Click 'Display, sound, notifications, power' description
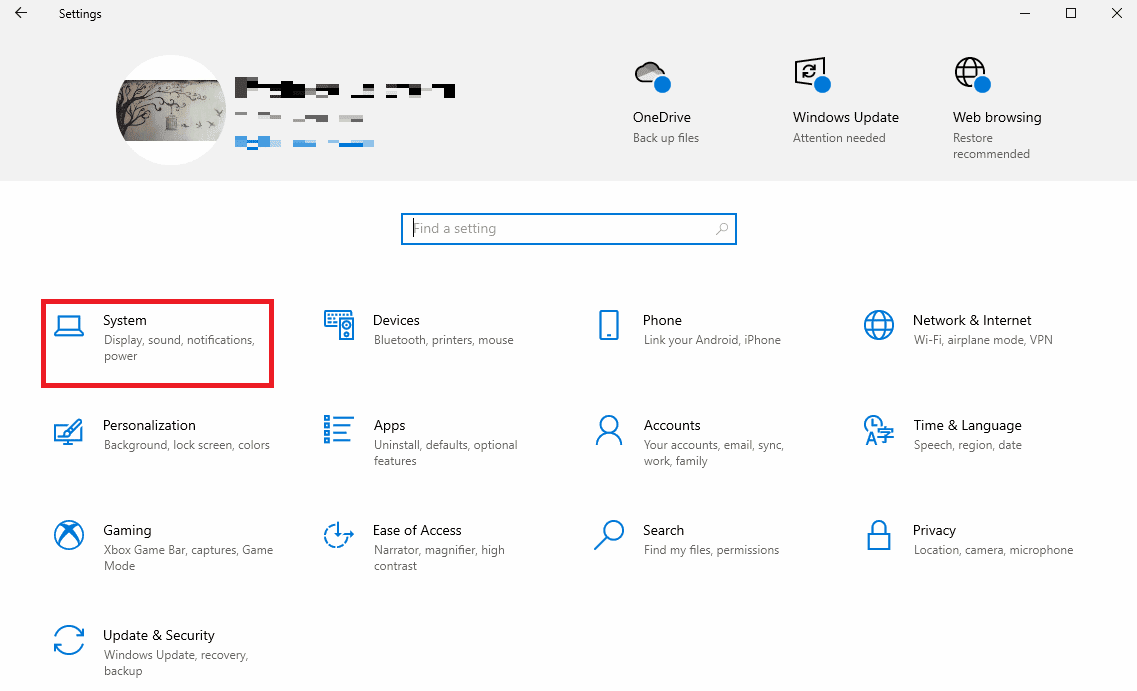Image resolution: width=1137 pixels, height=691 pixels. pos(179,348)
